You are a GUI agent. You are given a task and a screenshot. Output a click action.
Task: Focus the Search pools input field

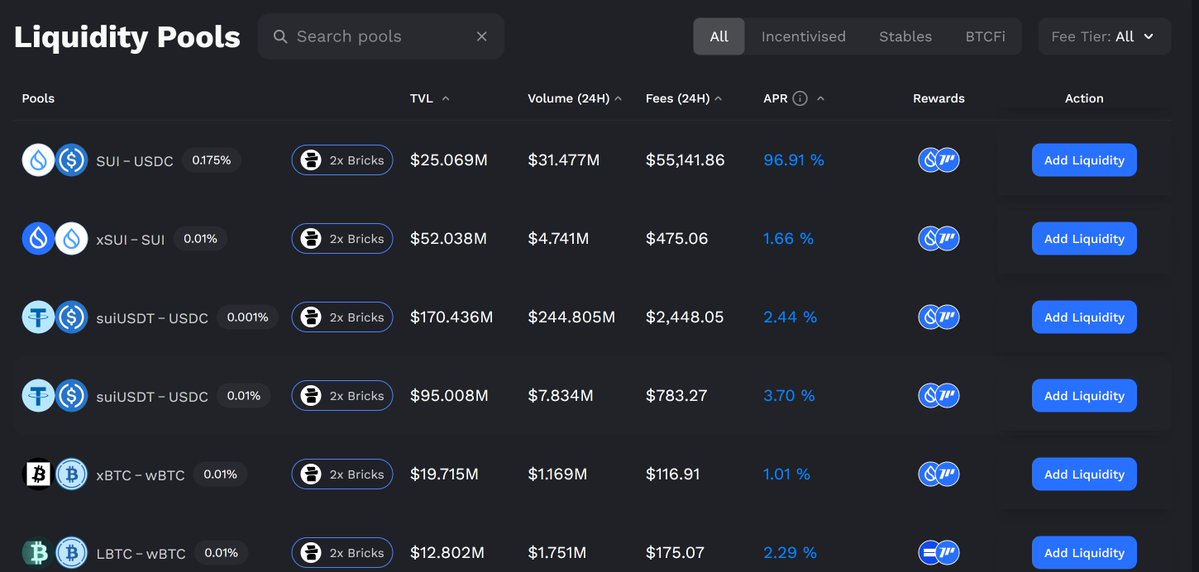(380, 37)
